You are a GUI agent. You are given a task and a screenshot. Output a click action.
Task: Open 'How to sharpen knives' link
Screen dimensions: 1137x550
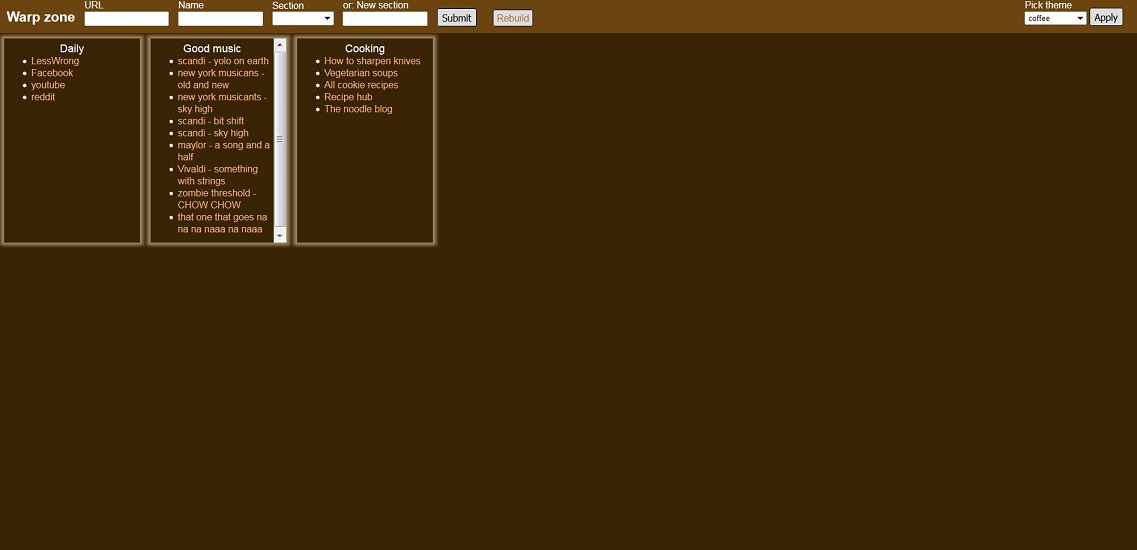[372, 61]
